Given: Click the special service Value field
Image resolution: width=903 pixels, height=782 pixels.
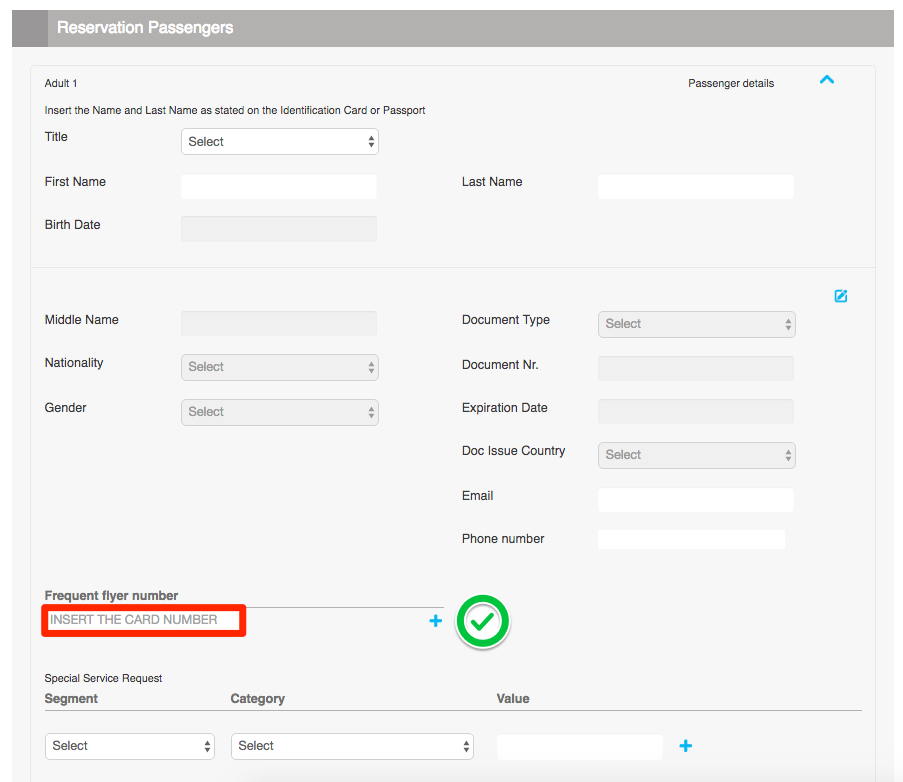Looking at the screenshot, I should coord(579,747).
